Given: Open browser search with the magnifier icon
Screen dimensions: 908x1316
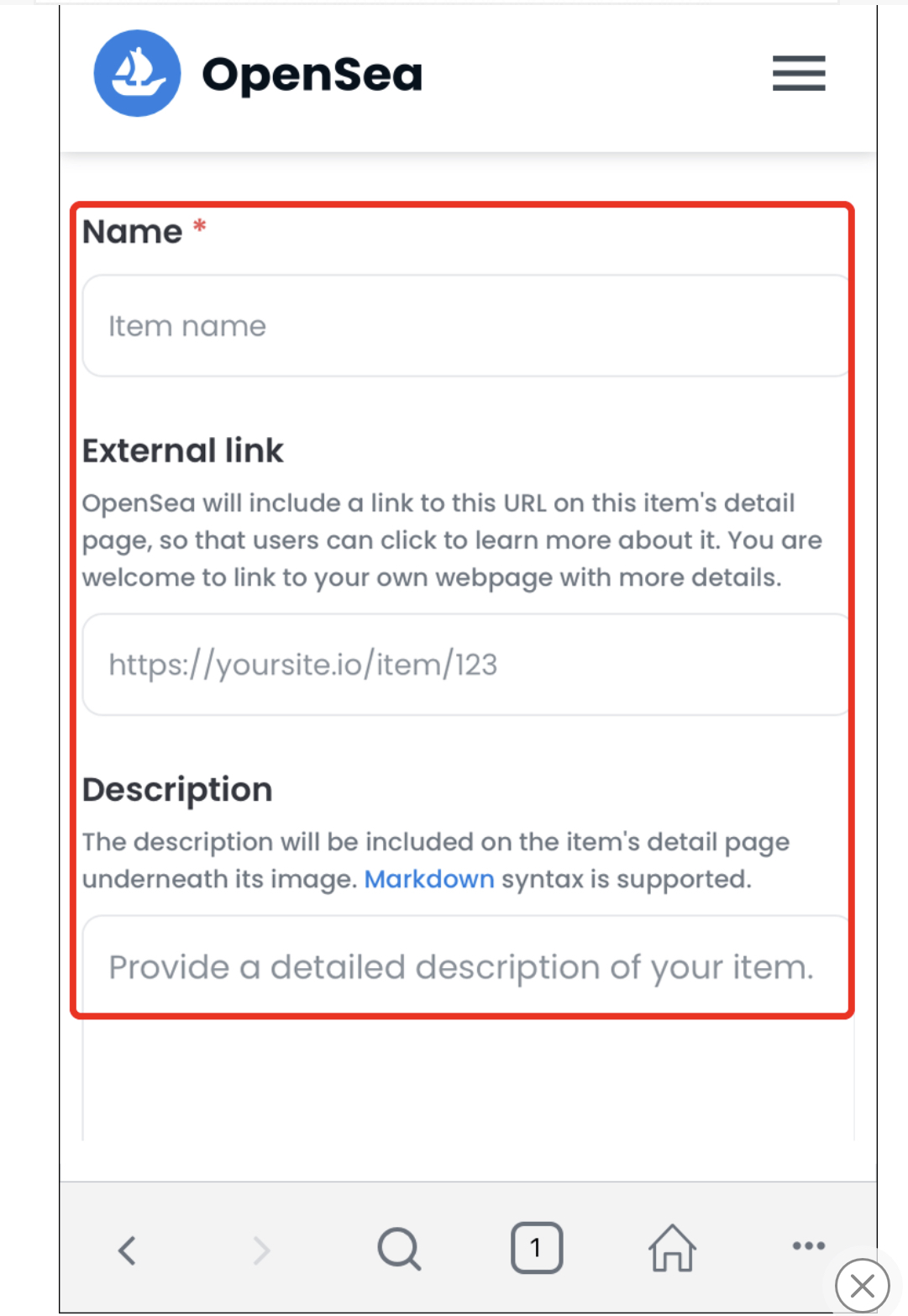Looking at the screenshot, I should click(x=399, y=1249).
